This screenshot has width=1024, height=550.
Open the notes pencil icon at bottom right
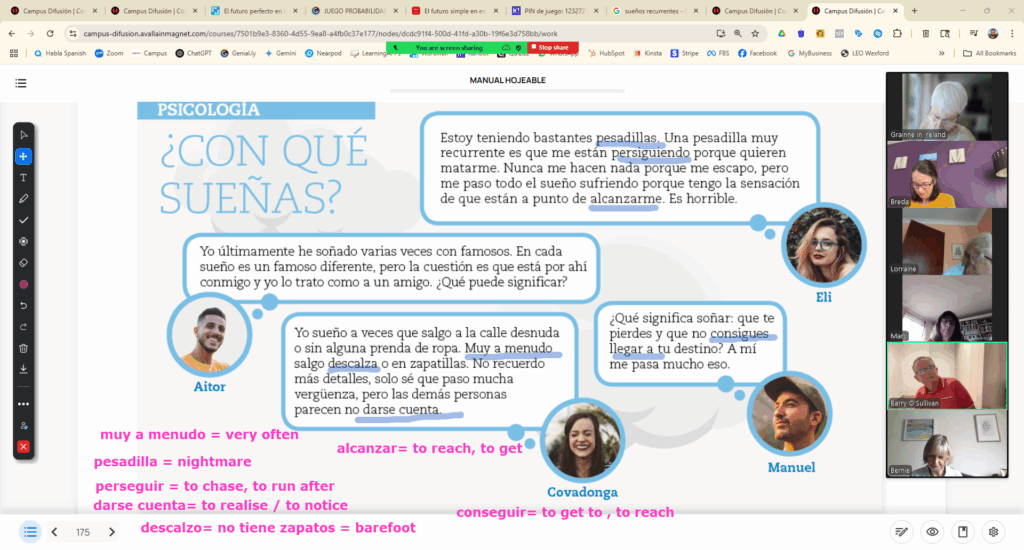[901, 532]
